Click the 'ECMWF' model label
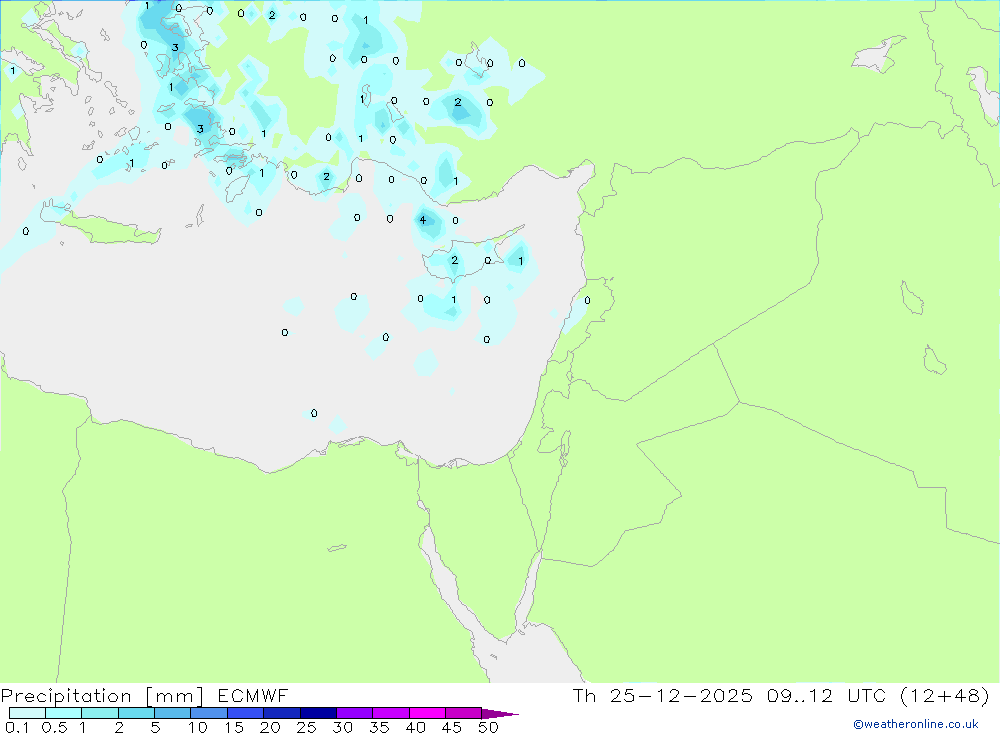Viewport: 1000px width, 733px height. coord(253,695)
